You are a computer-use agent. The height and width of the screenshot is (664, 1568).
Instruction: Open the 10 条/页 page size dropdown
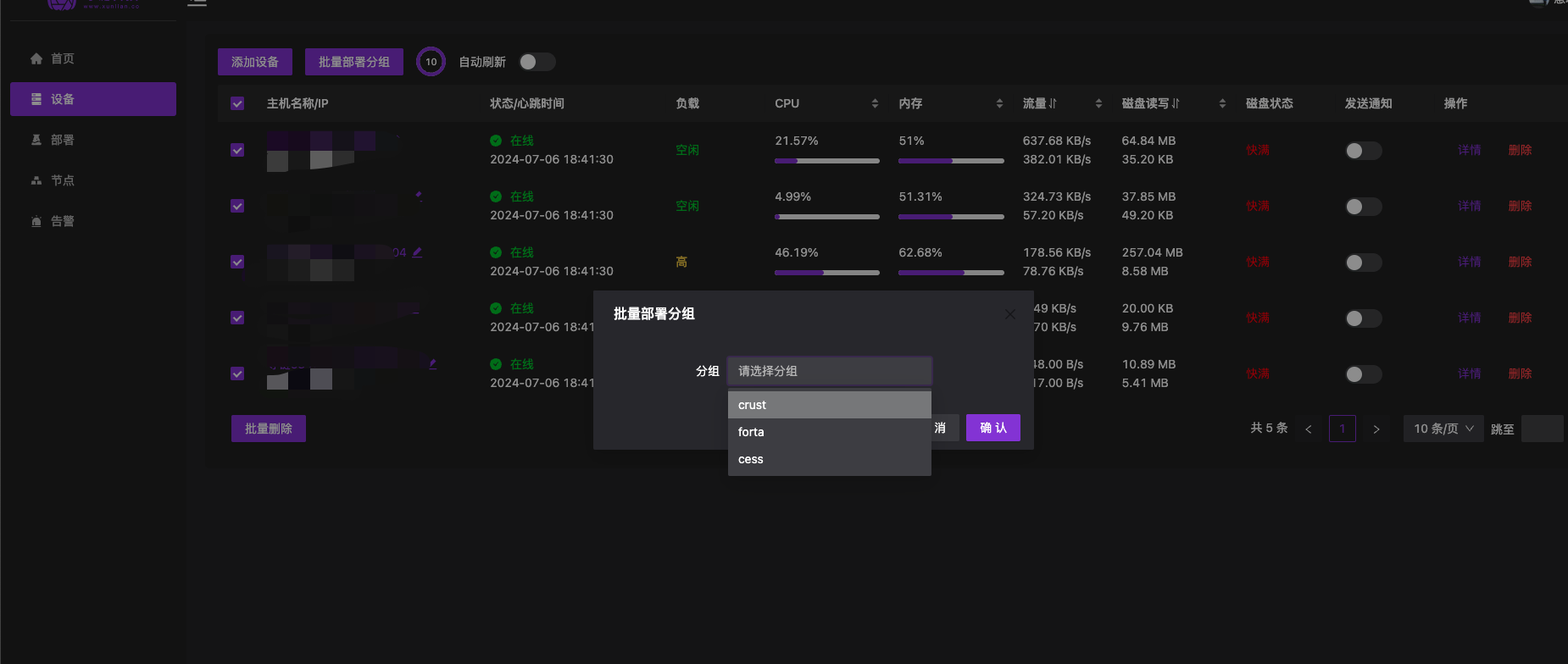pos(1443,429)
